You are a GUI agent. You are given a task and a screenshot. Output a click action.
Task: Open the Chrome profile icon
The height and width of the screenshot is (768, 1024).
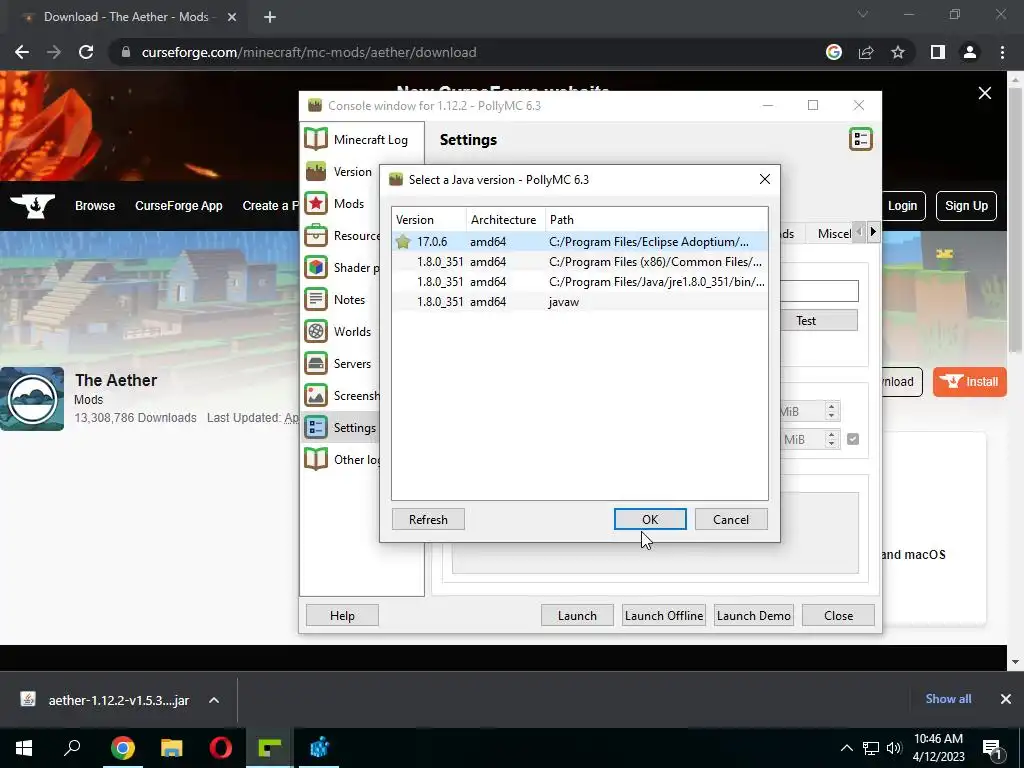[x=970, y=52]
